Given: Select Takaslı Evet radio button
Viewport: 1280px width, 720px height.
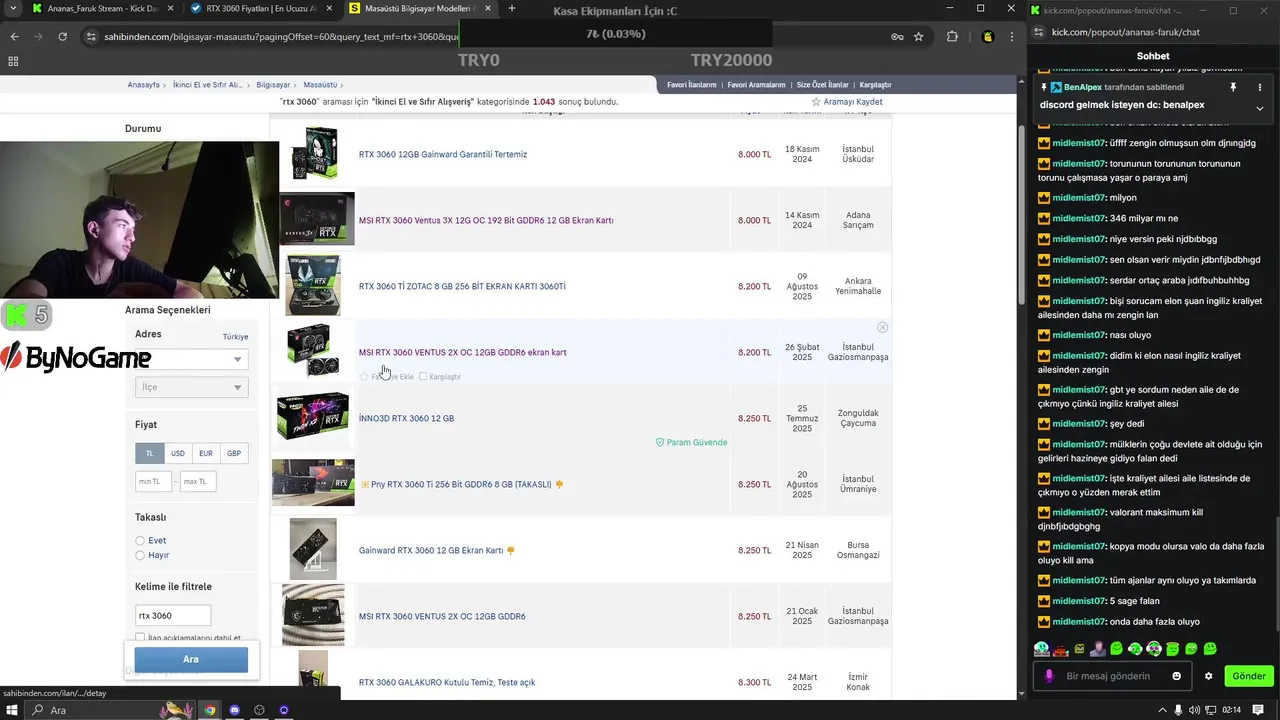Looking at the screenshot, I should coord(140,541).
